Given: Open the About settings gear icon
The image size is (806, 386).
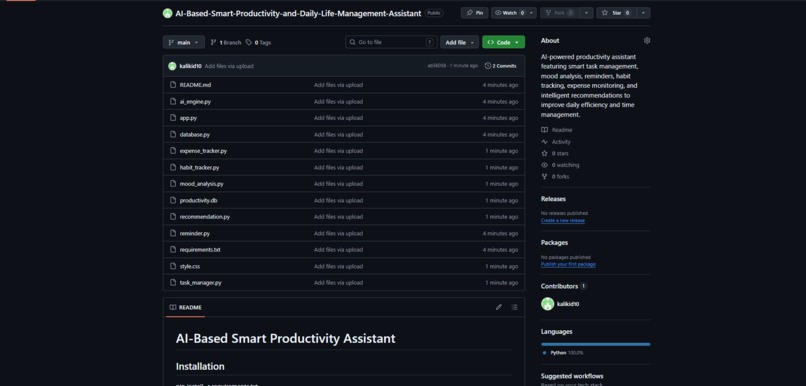Looking at the screenshot, I should pos(647,41).
